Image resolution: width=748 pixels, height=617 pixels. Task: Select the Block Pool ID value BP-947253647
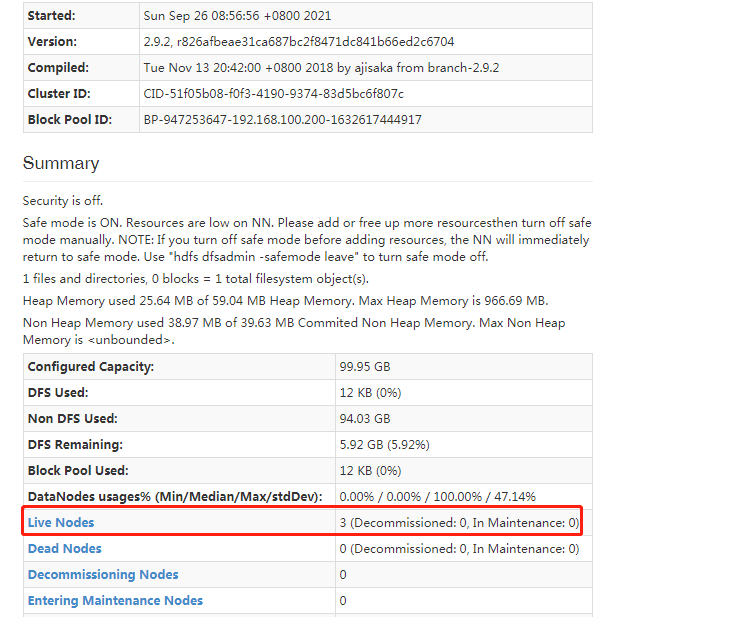pyautogui.click(x=282, y=119)
